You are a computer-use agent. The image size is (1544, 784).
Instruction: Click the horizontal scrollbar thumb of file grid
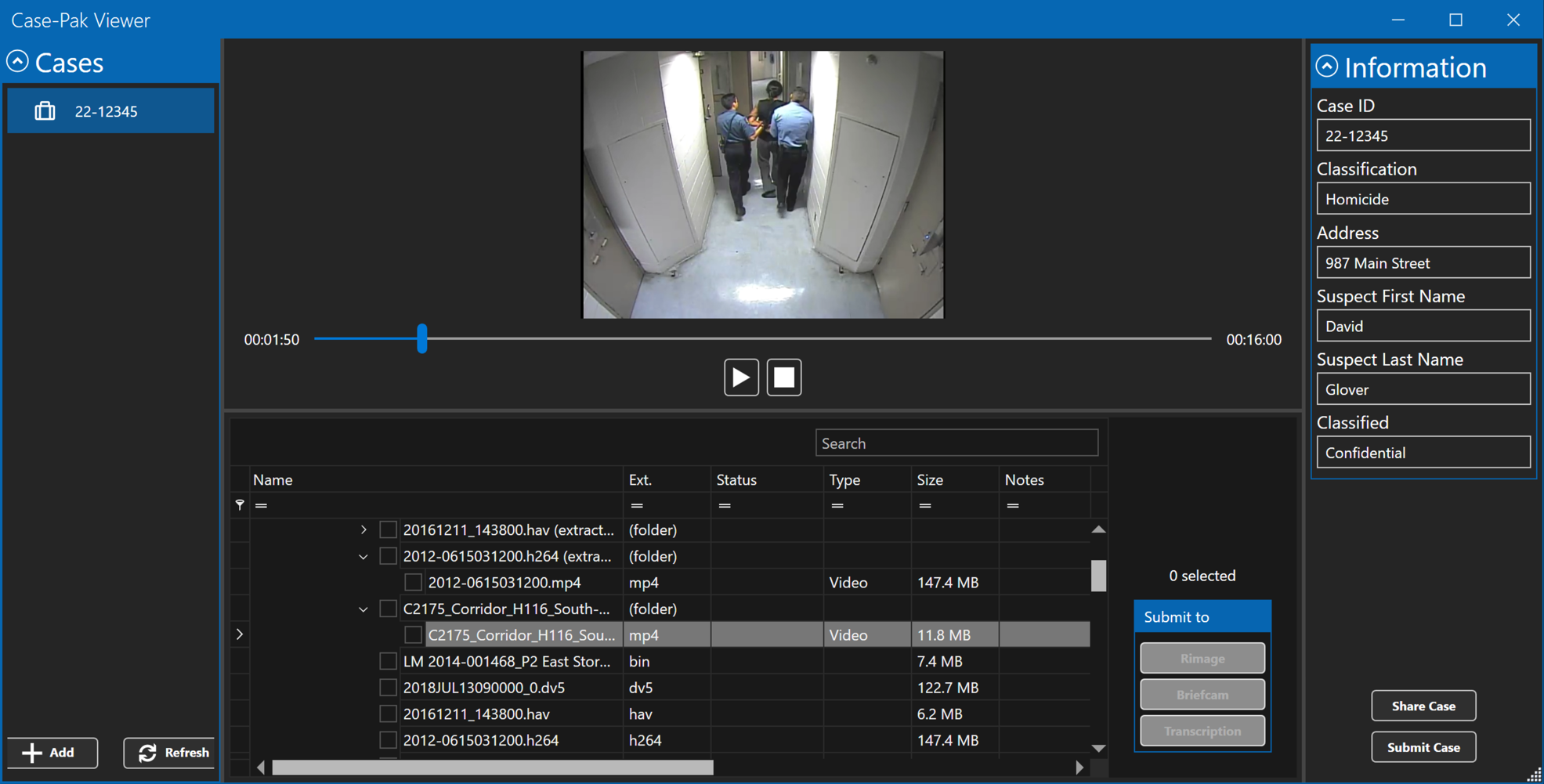click(x=493, y=768)
